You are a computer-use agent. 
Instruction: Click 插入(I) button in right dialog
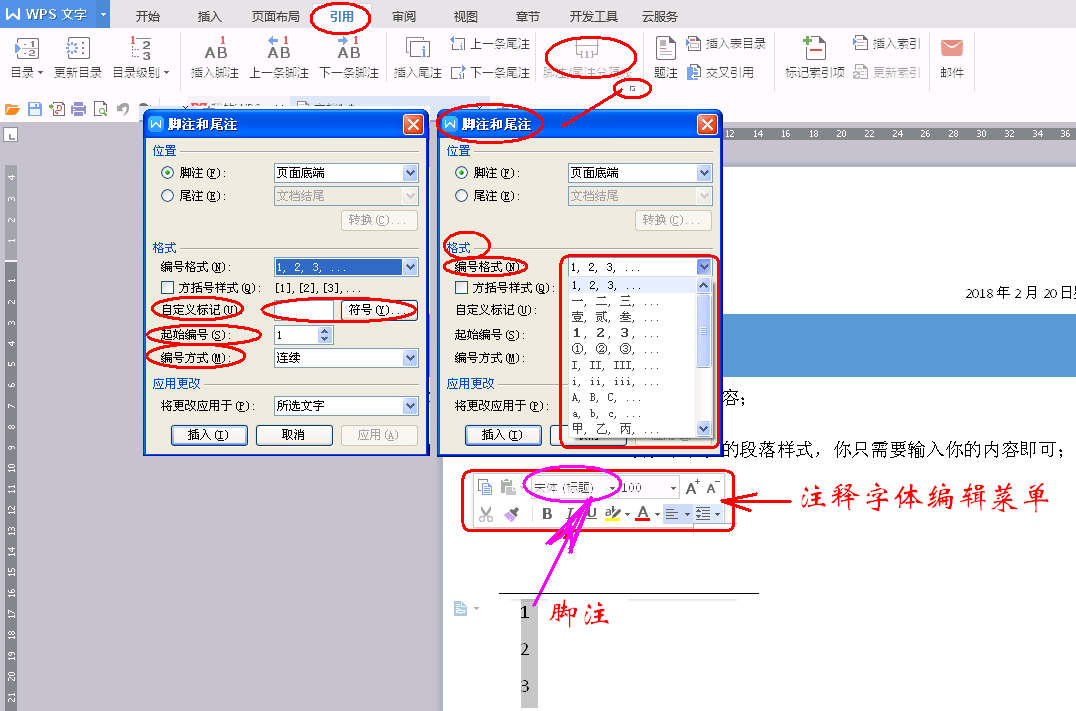503,435
